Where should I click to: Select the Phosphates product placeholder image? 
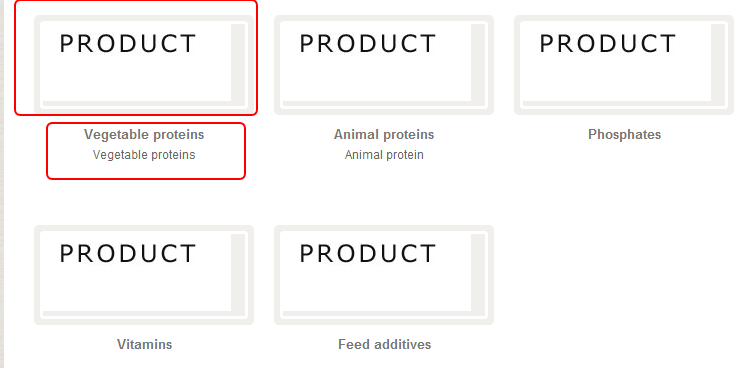click(x=624, y=65)
